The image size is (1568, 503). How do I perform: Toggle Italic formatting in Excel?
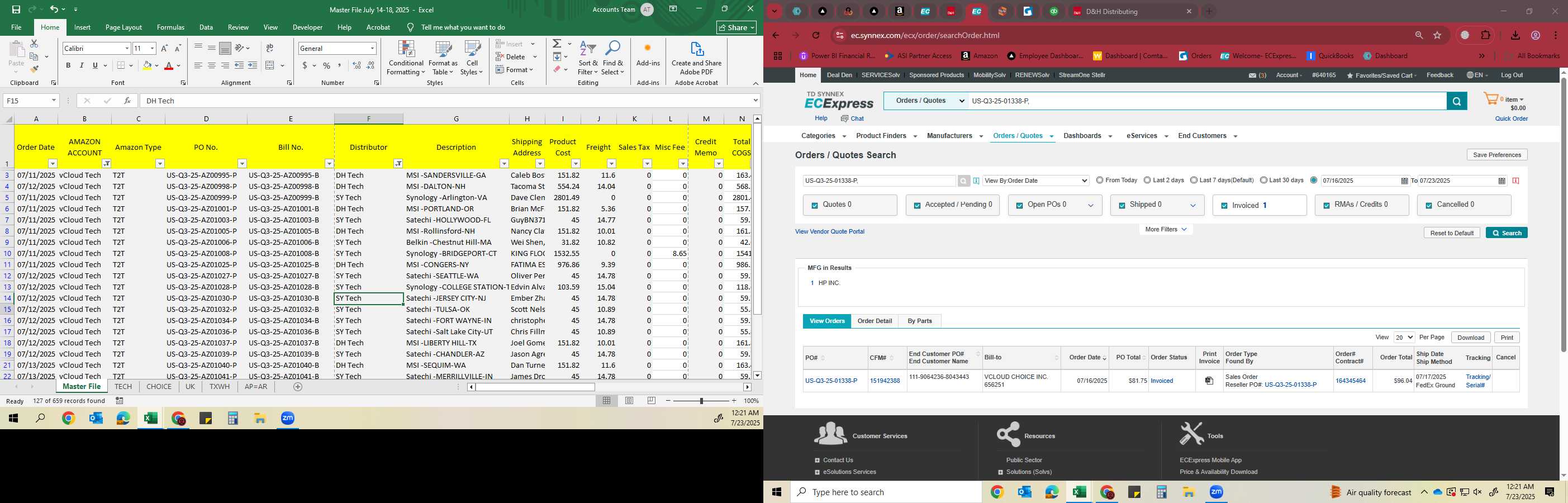tap(82, 65)
